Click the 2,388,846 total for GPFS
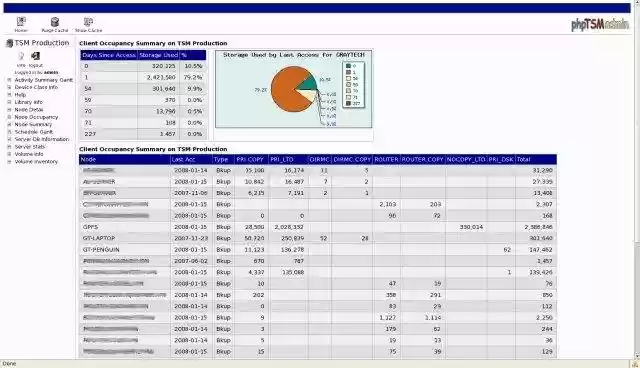This screenshot has height=368, width=640. coord(538,227)
